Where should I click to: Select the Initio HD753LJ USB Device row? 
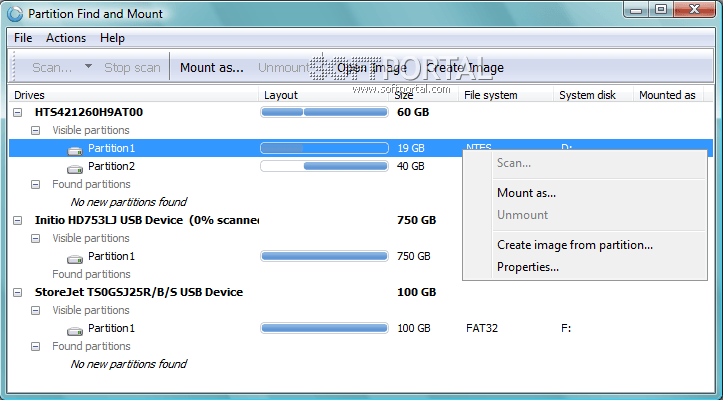coord(147,220)
